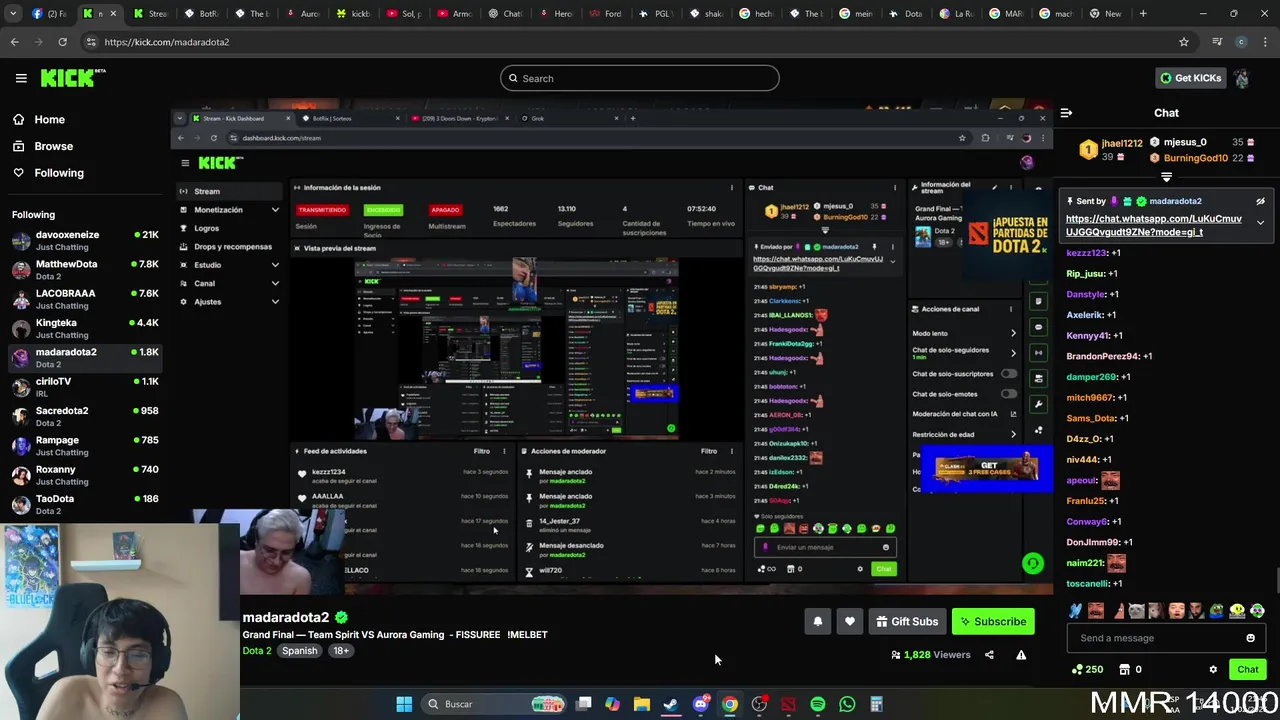The width and height of the screenshot is (1280, 720).
Task: Expand Estudio in streamed dashboard
Action: [x=275, y=265]
